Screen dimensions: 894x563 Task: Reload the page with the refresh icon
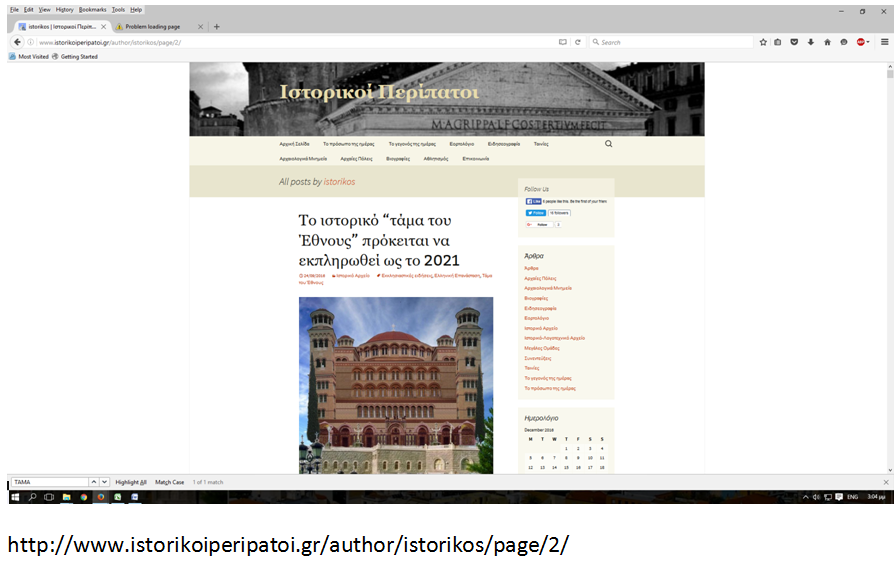click(x=577, y=42)
